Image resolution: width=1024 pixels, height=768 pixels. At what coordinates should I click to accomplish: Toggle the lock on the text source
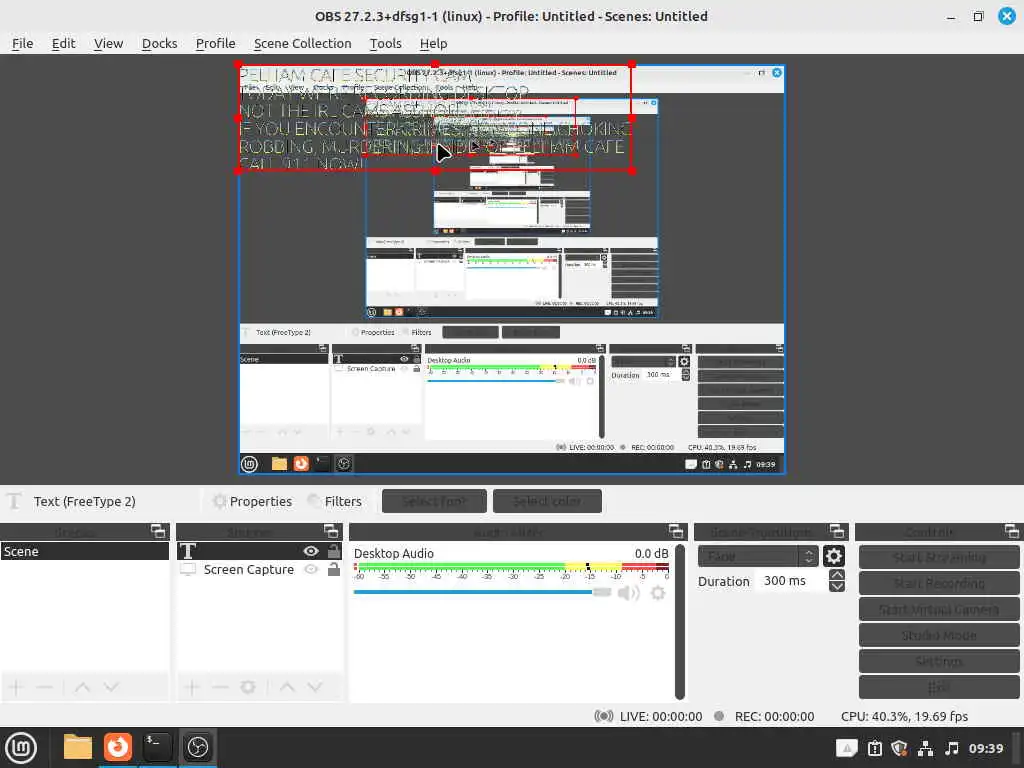334,551
